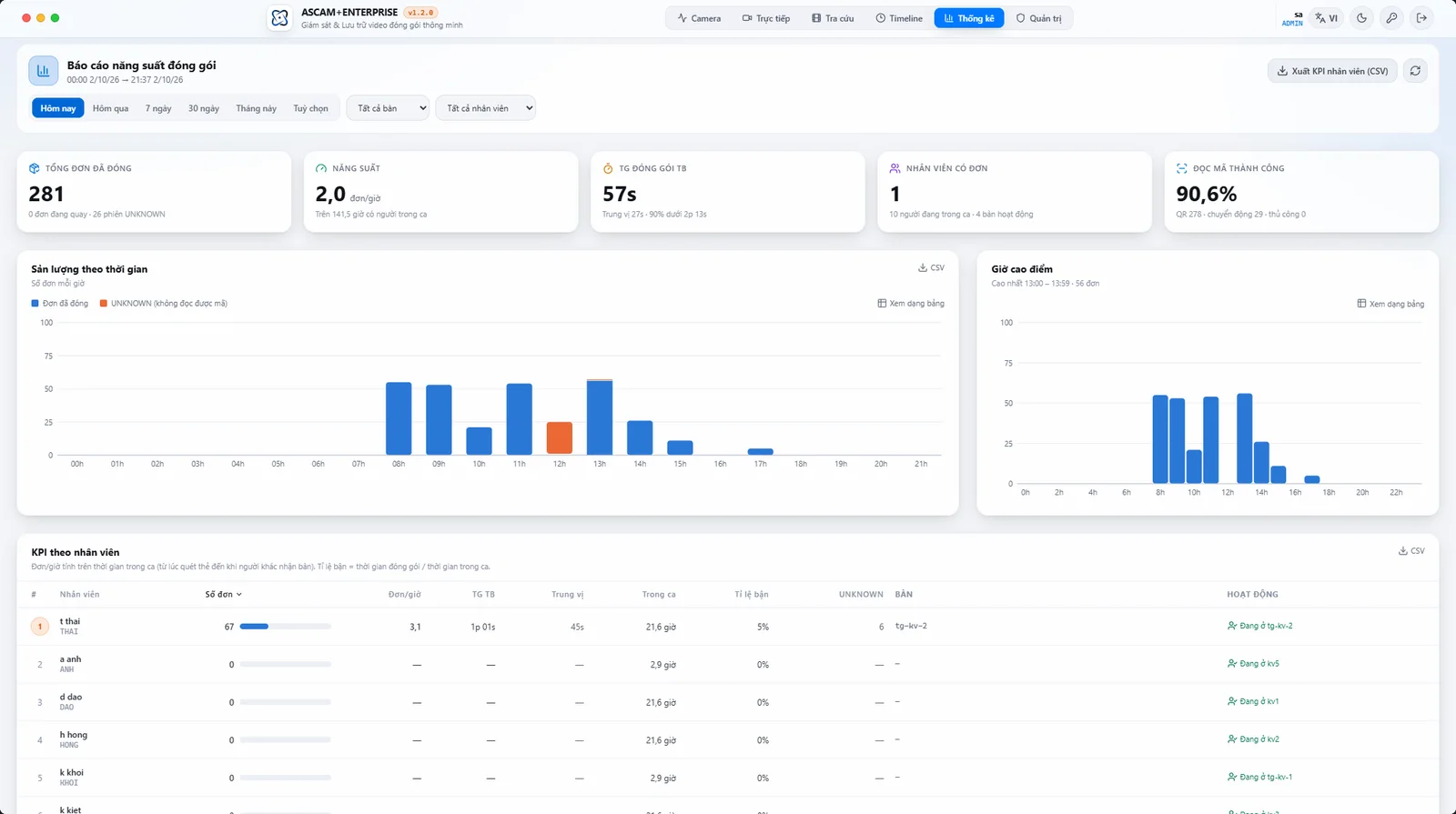The width and height of the screenshot is (1456, 814).
Task: Open the Trực tiếp tab
Action: [766, 18]
